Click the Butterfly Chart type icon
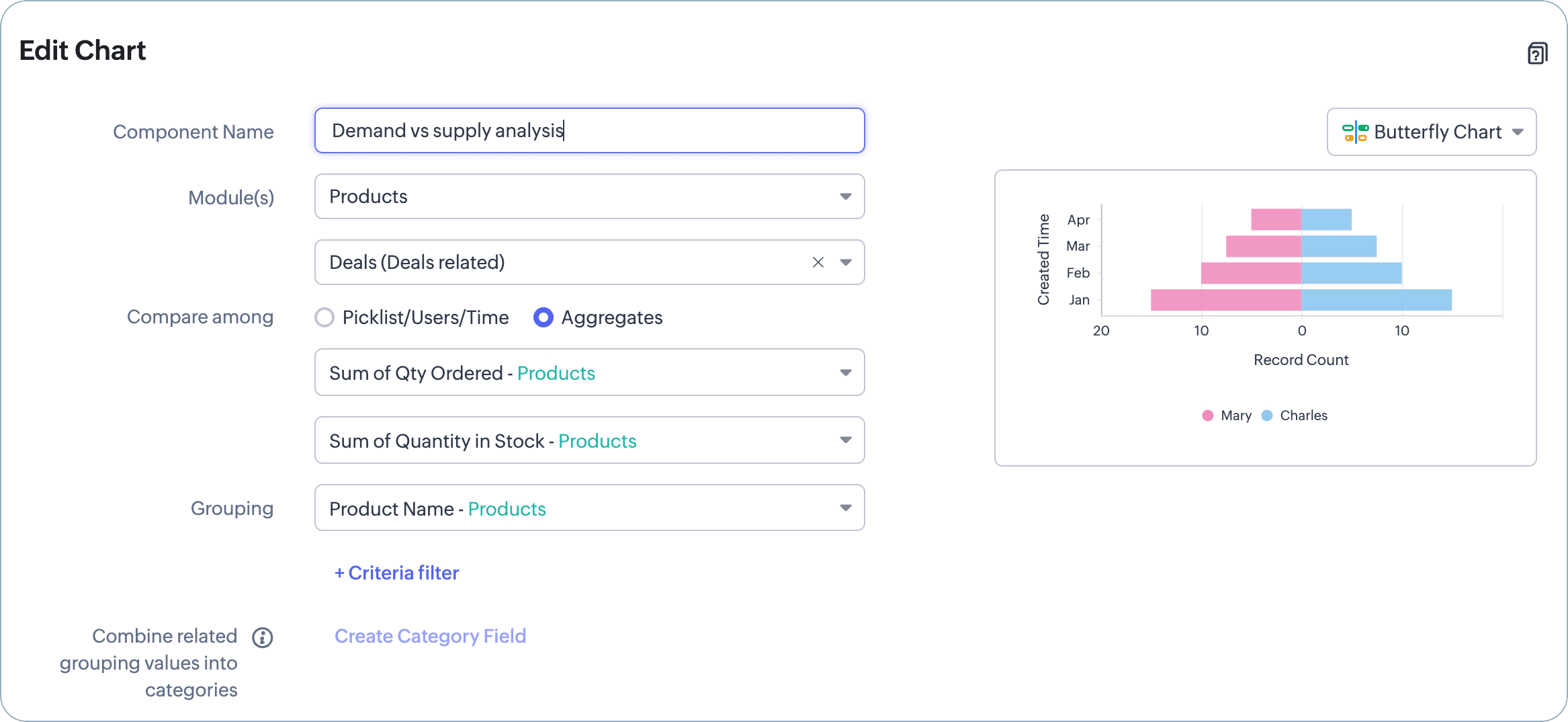 coord(1355,132)
